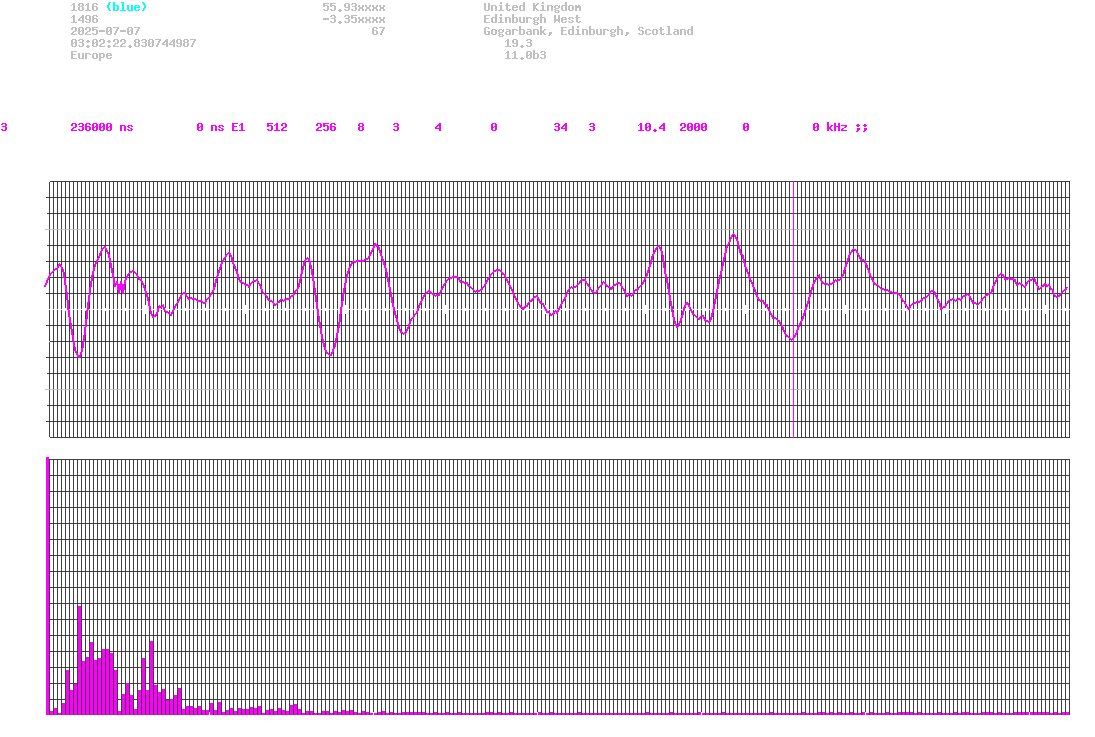Select the value '19.3' in the header
This screenshot has width=1095, height=737.
point(518,43)
